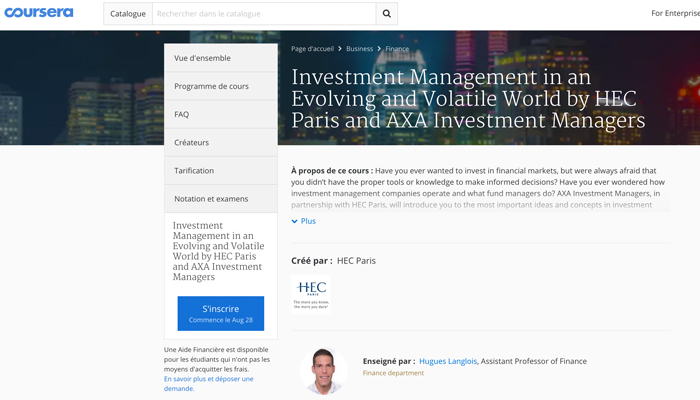700x400 pixels.
Task: Click the search magnifier icon
Action: point(387,14)
